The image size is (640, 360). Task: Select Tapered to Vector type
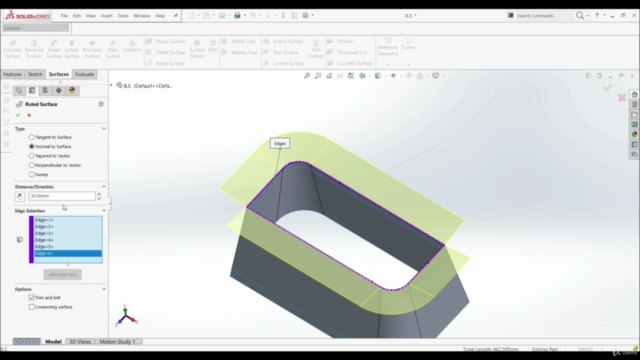pyautogui.click(x=31, y=156)
